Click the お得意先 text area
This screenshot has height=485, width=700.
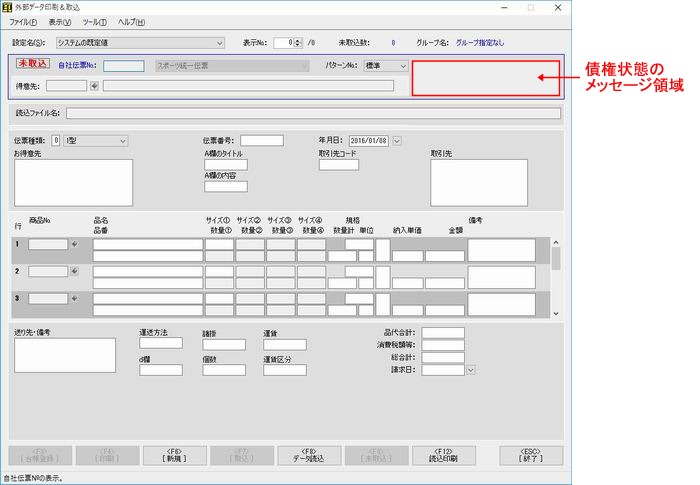tap(73, 183)
